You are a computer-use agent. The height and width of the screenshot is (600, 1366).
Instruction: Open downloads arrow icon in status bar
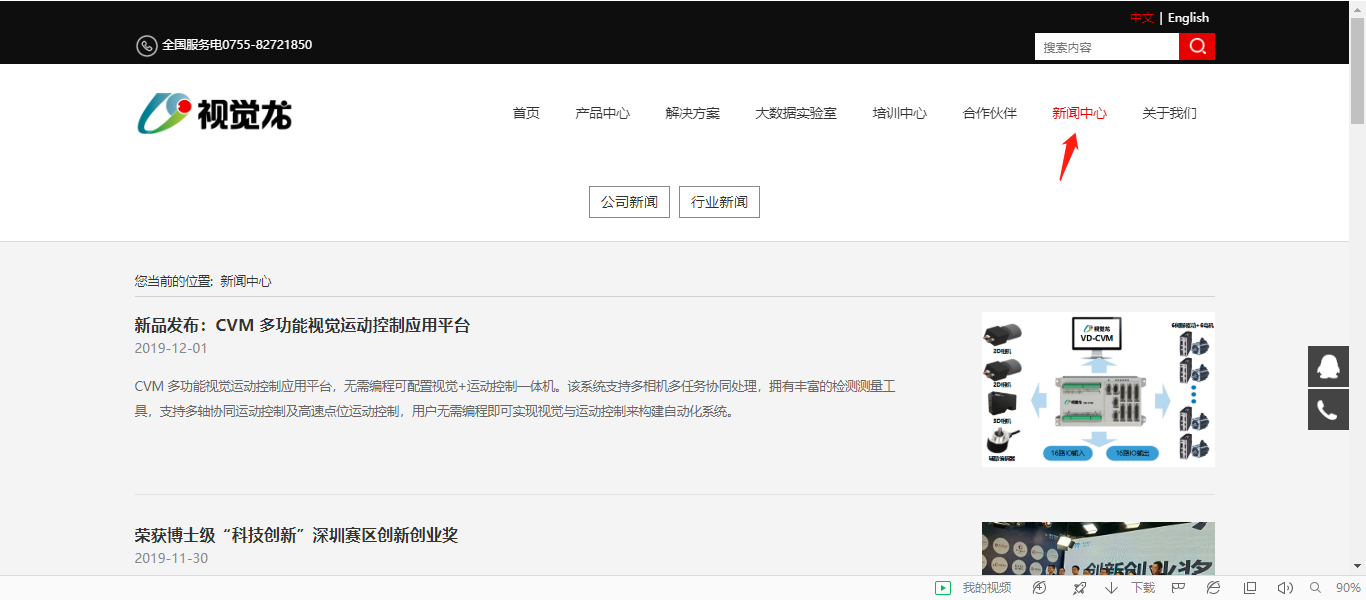[x=1111, y=588]
